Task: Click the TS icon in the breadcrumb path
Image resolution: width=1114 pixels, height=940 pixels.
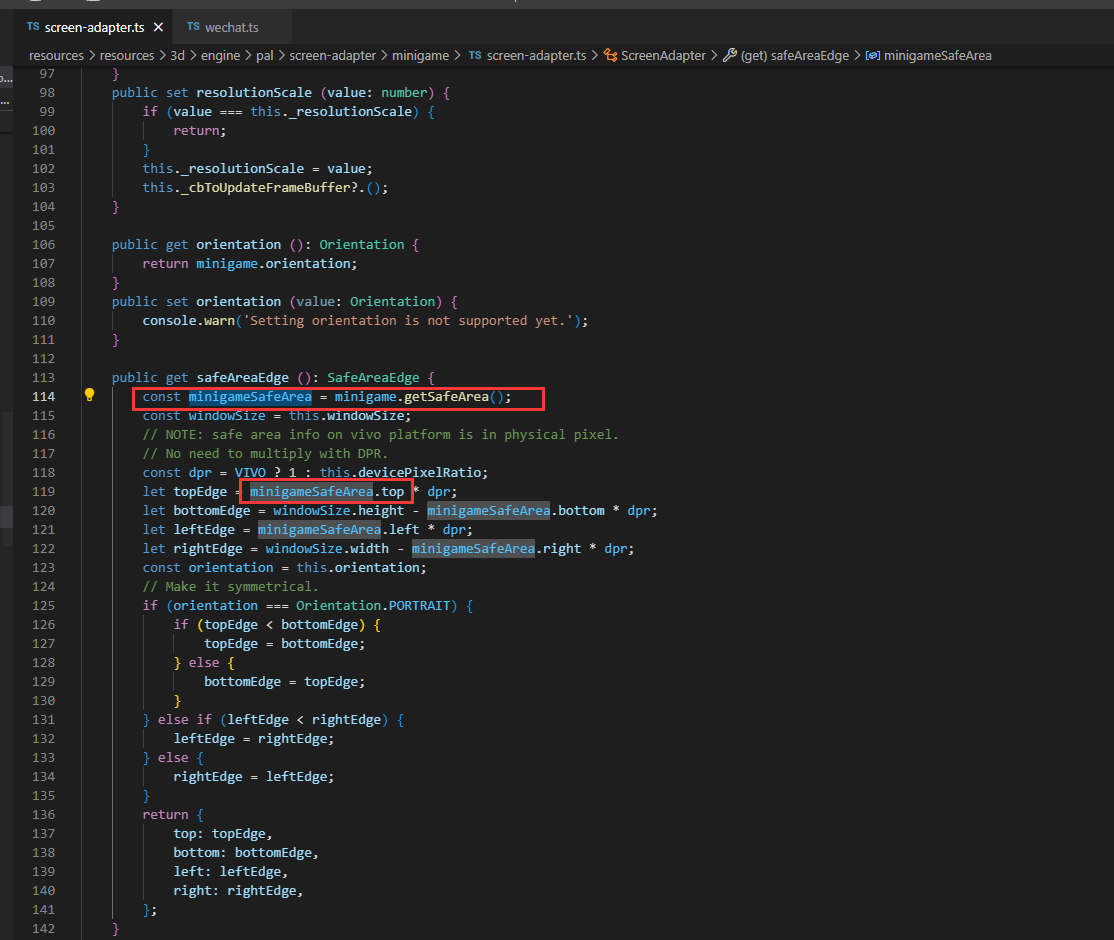Action: coord(475,55)
